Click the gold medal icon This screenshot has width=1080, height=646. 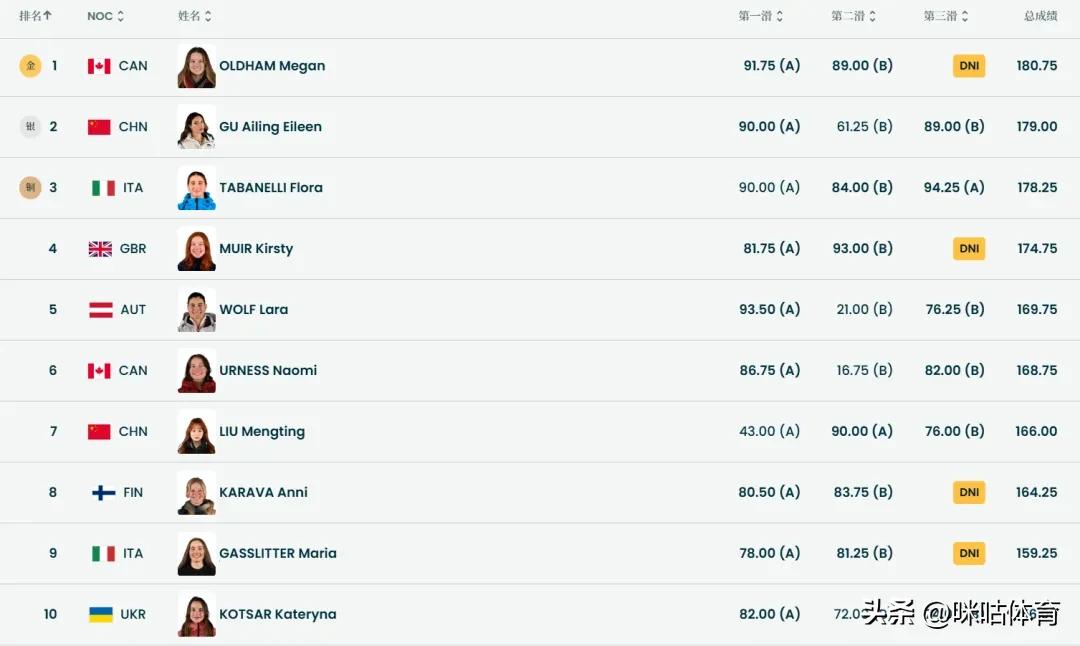31,66
